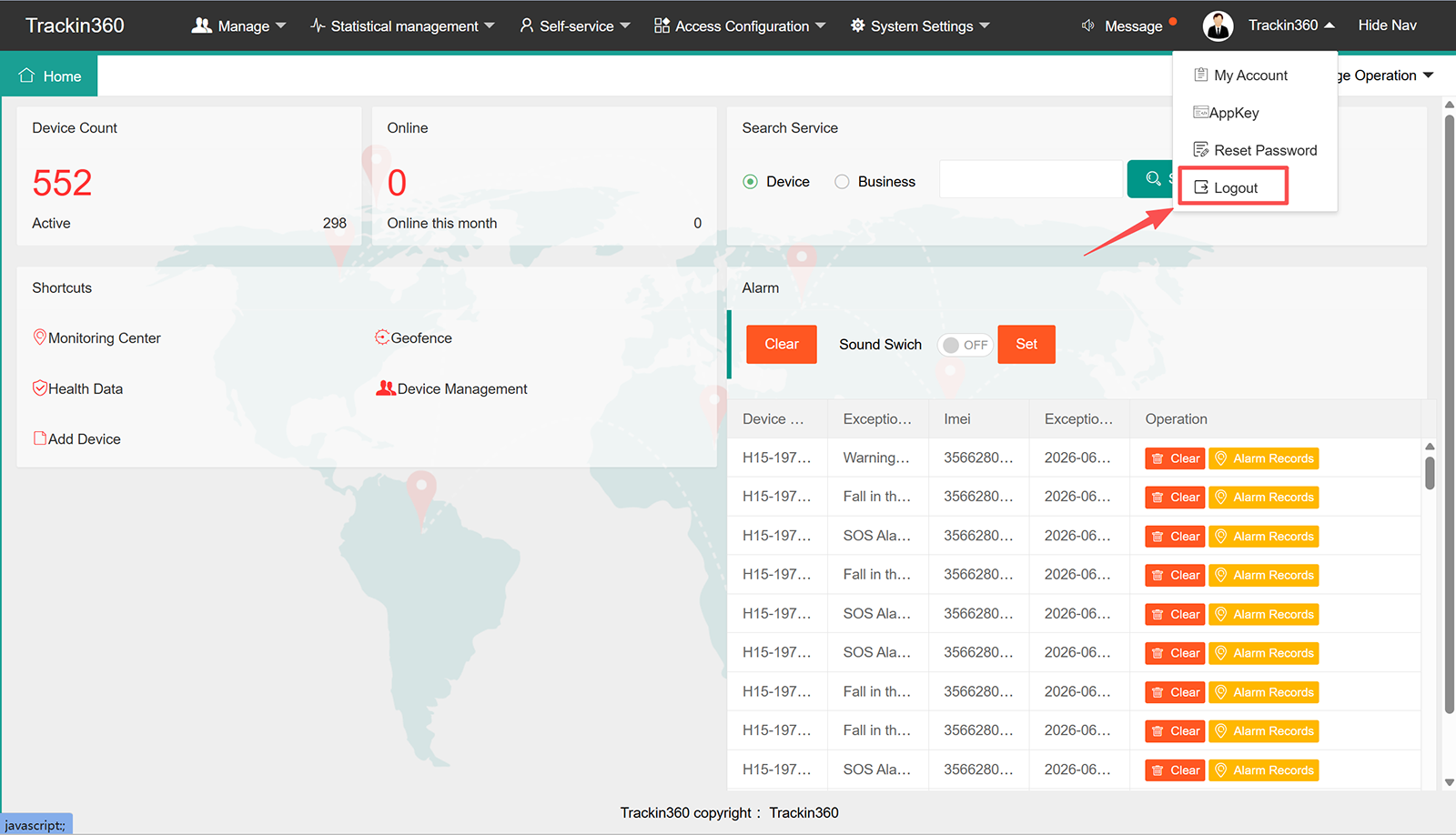Click the System Settings gear icon
Screen dimensions: 1456x835
(857, 25)
